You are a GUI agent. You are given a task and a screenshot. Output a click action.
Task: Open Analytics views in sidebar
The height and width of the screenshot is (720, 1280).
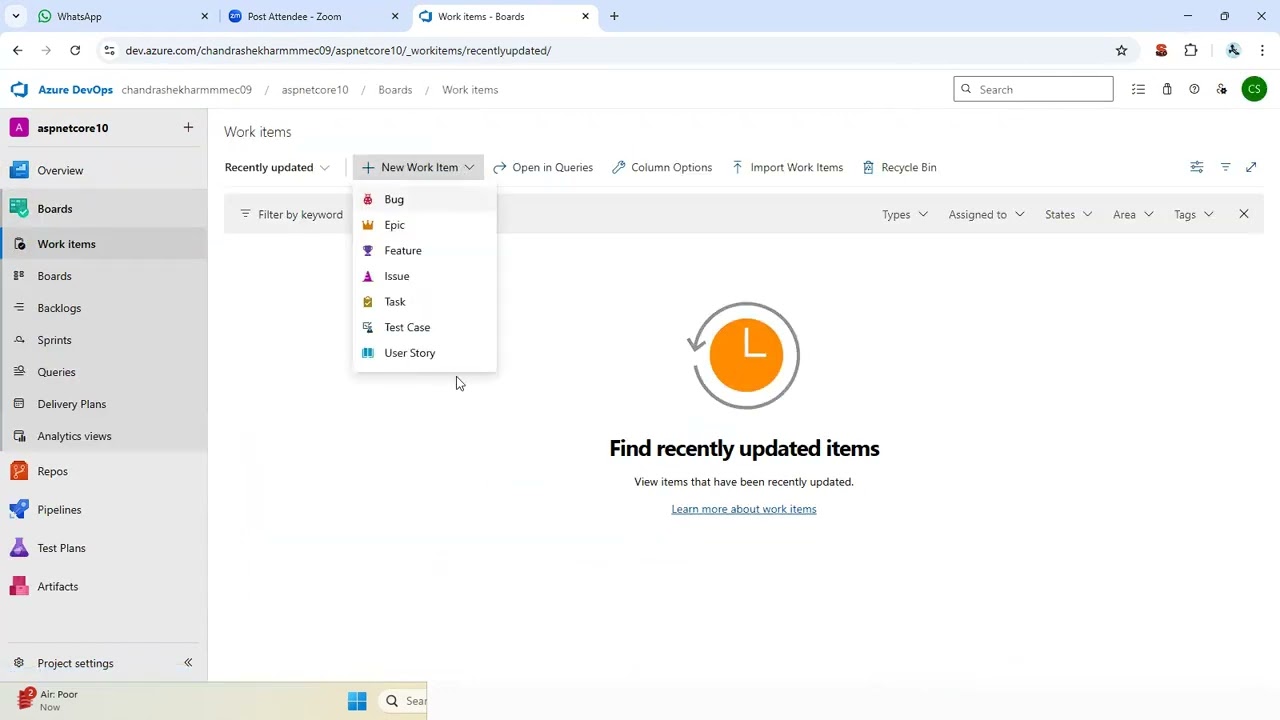pyautogui.click(x=104, y=436)
